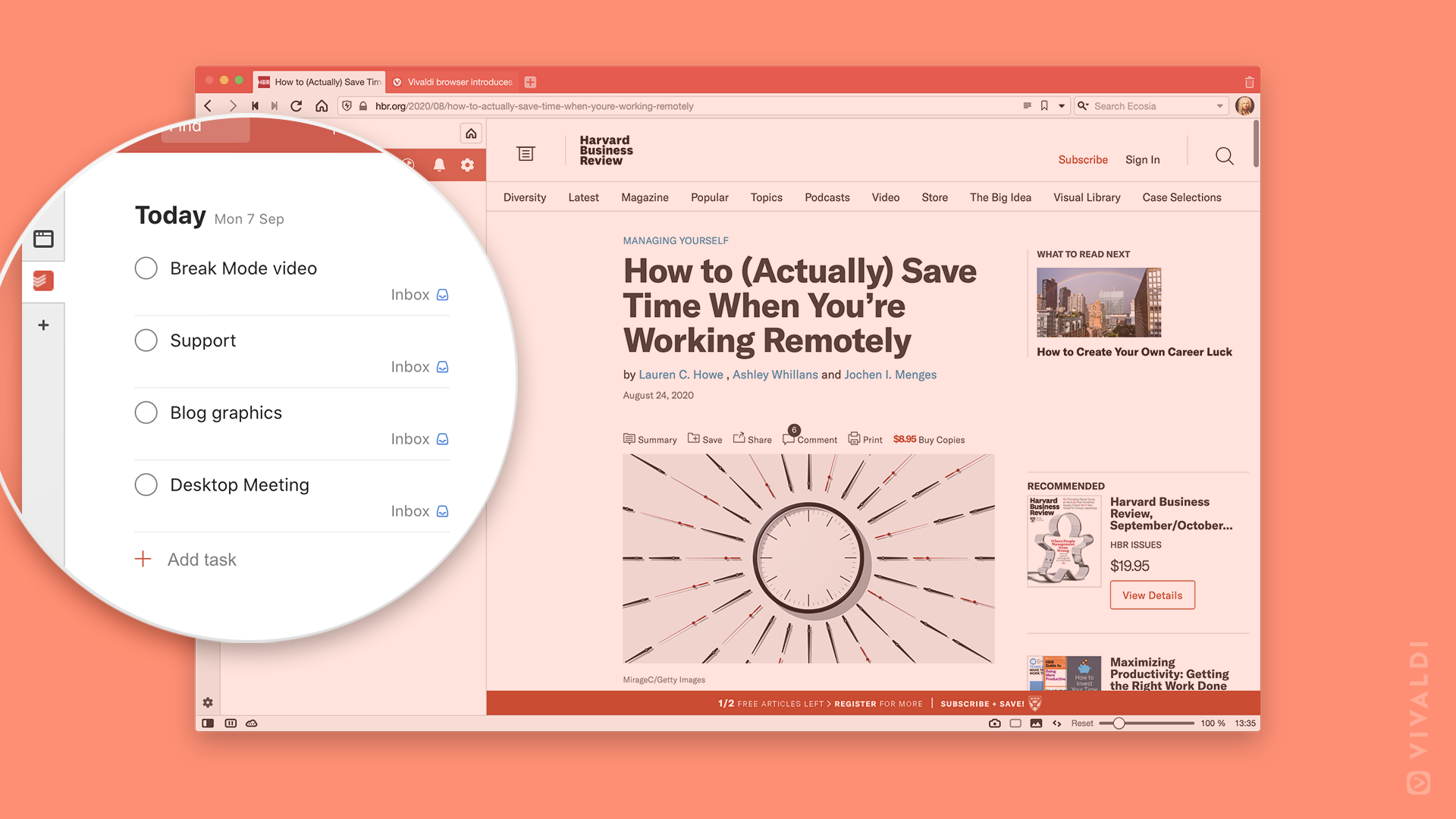Viewport: 1456px width, 819px height.
Task: Expand the HBR Topics menu item
Action: point(766,197)
